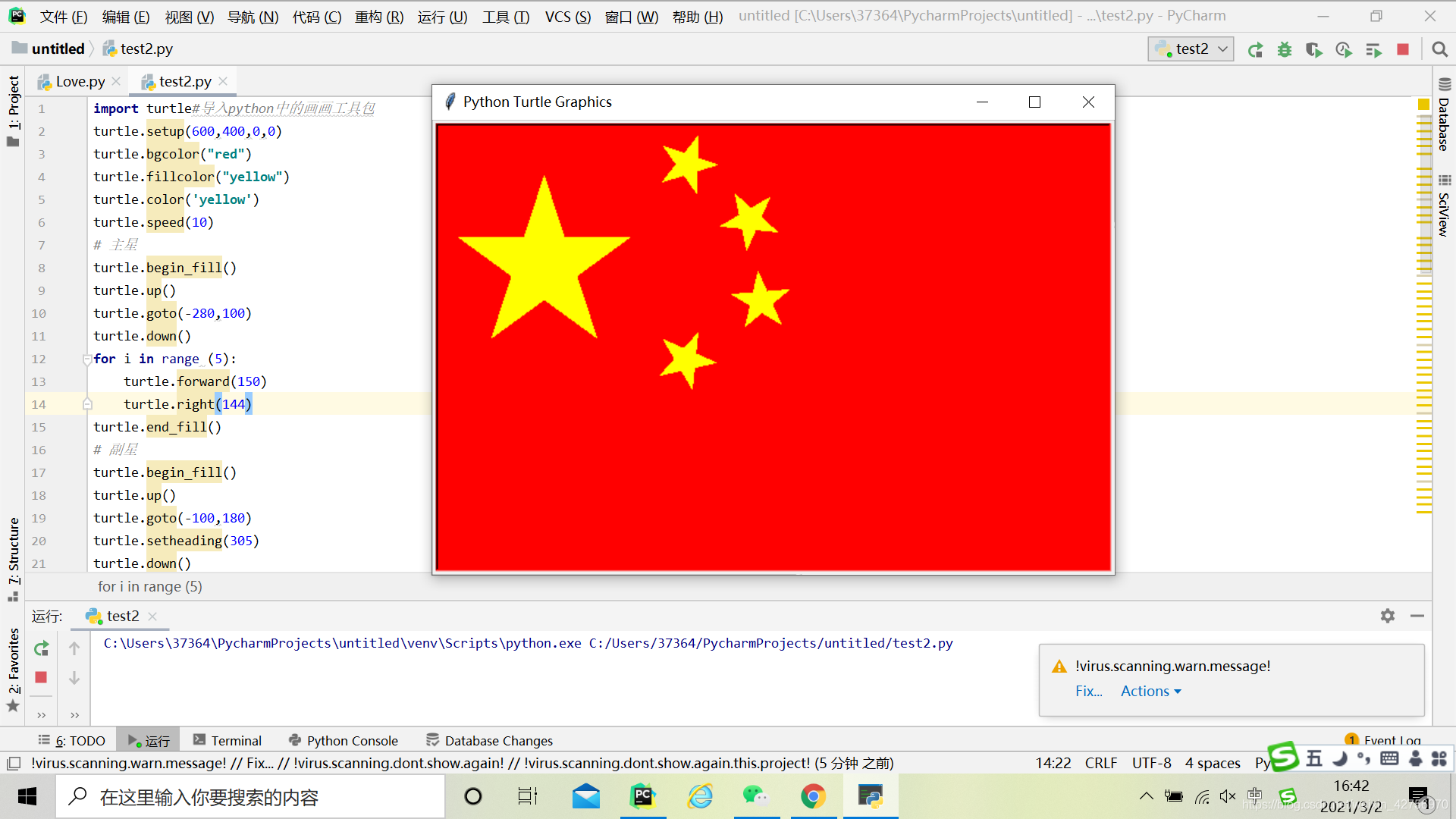1456x819 pixels.
Task: Launch Chrome from the taskbar
Action: (814, 796)
